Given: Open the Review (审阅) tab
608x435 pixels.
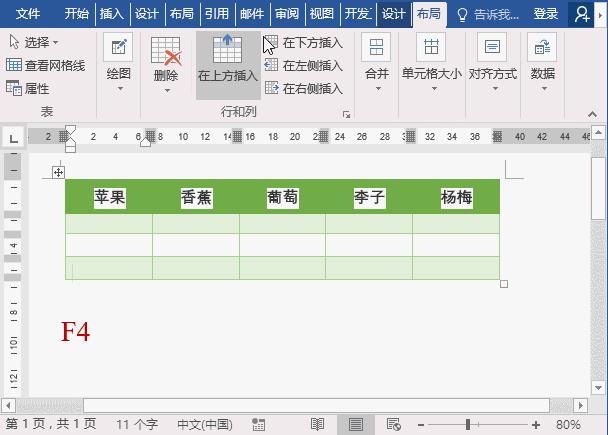Looking at the screenshot, I should coord(287,14).
